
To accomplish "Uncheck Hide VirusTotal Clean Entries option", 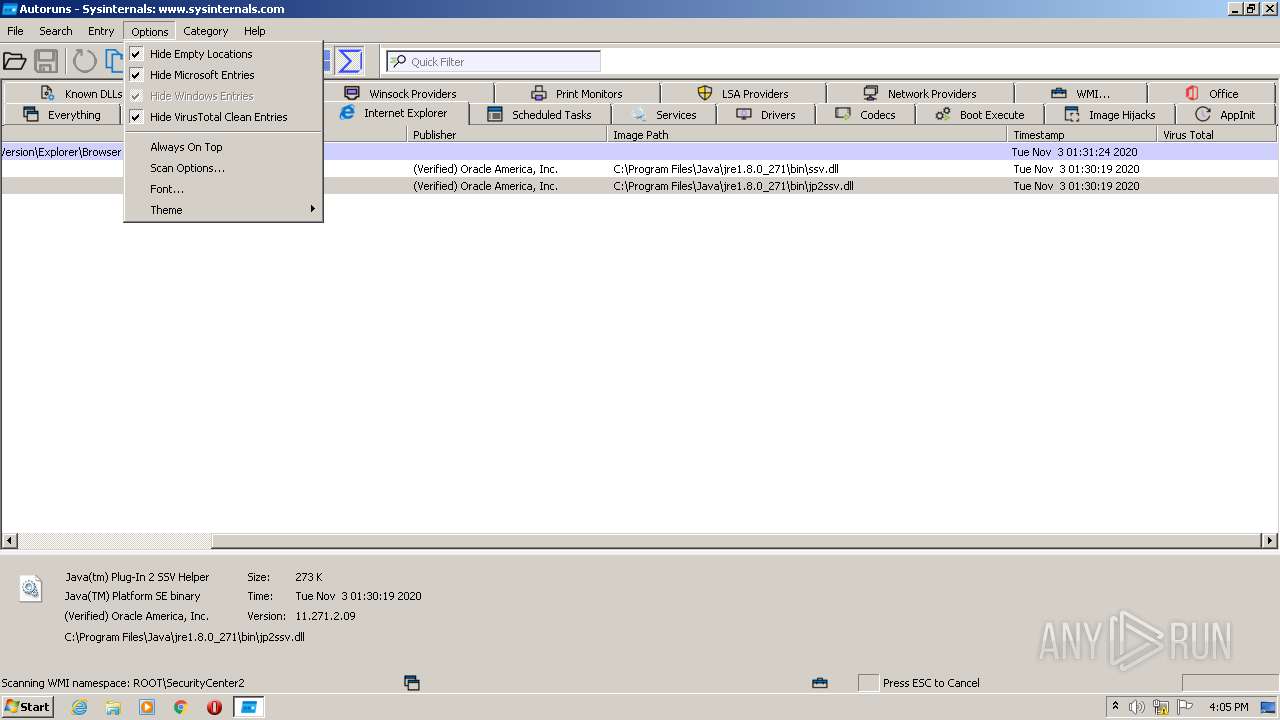I will pyautogui.click(x=223, y=117).
